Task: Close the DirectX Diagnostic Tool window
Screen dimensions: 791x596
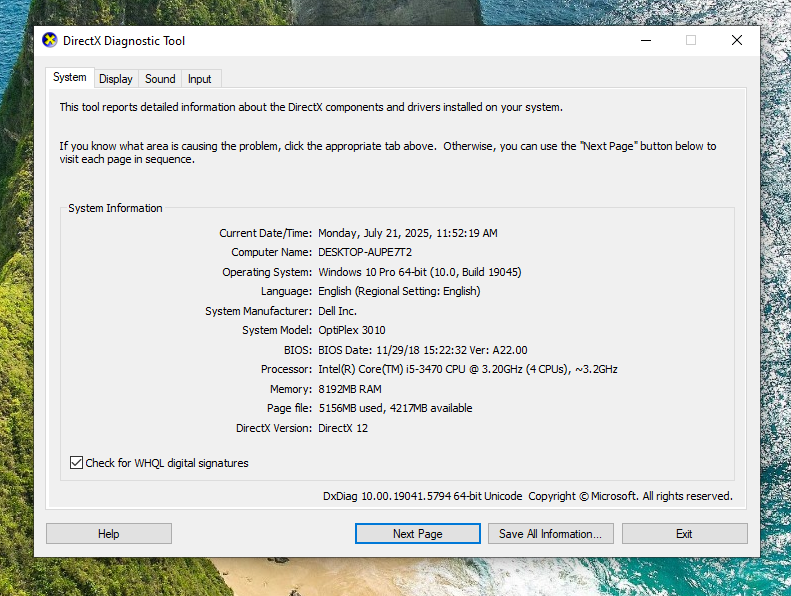Action: tap(737, 40)
